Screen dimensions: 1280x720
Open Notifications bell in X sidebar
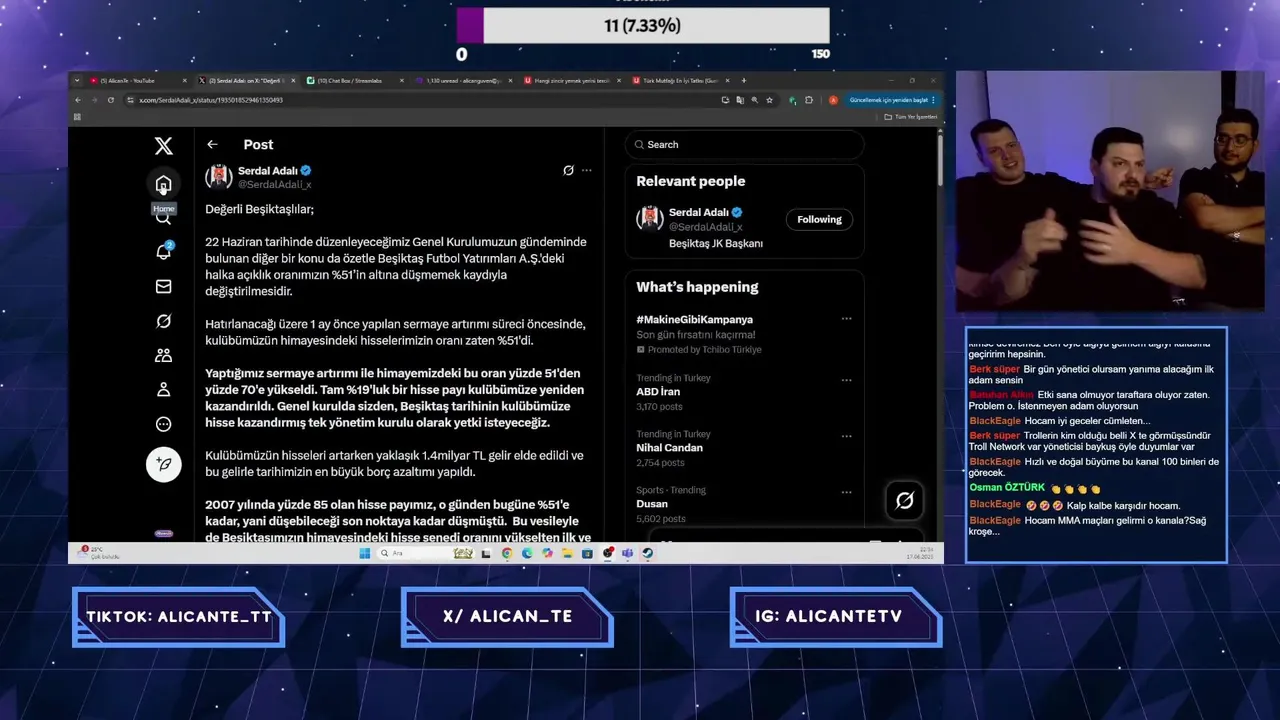click(163, 251)
